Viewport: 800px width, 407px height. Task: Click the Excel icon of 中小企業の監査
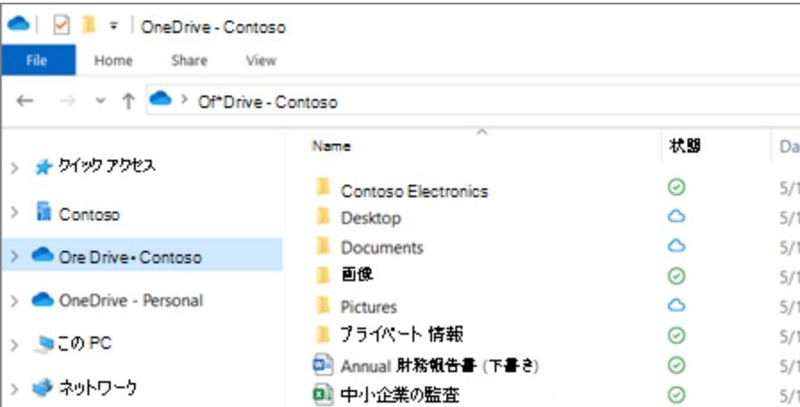(323, 395)
